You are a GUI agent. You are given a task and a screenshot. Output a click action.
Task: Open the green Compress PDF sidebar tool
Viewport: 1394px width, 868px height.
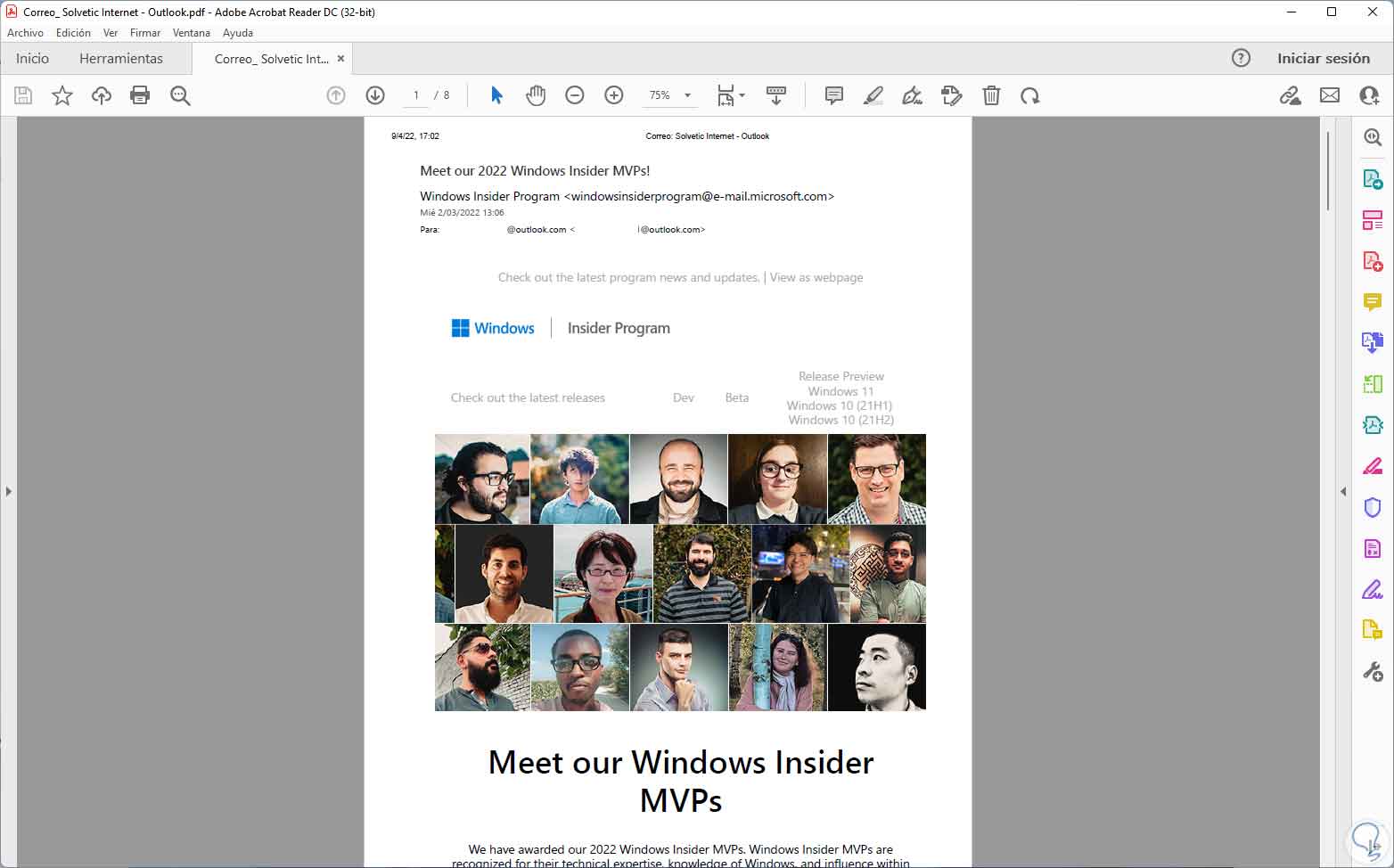[1373, 384]
